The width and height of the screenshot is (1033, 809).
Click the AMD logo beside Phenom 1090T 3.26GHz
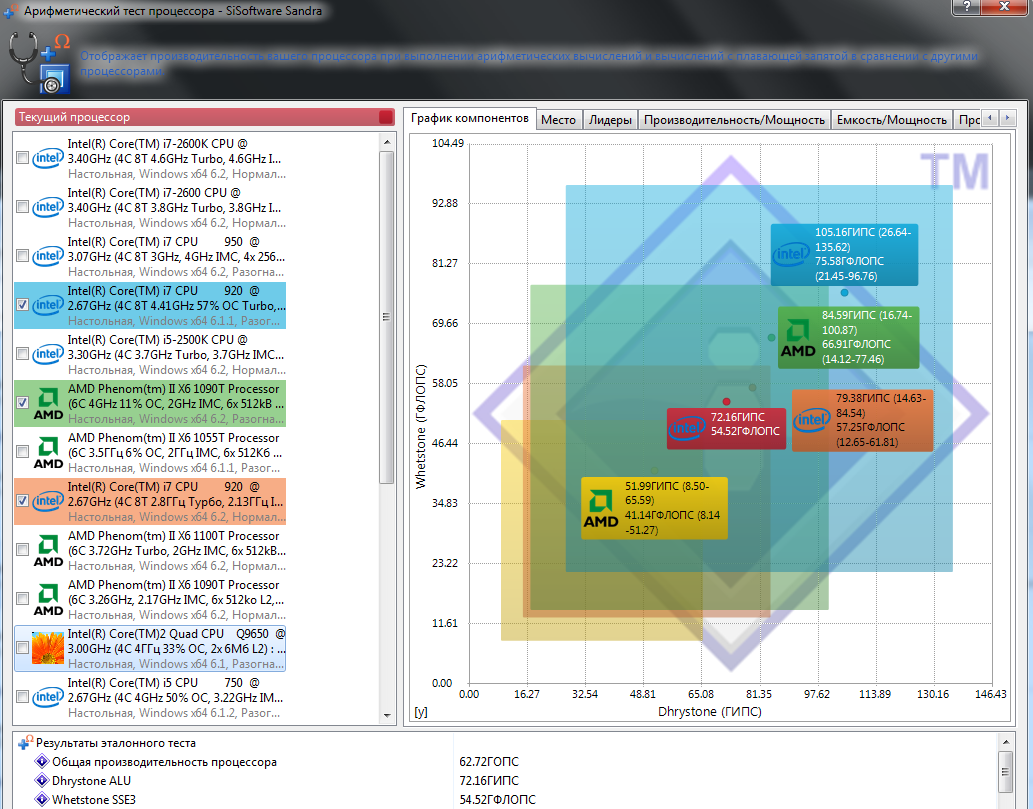pos(48,599)
